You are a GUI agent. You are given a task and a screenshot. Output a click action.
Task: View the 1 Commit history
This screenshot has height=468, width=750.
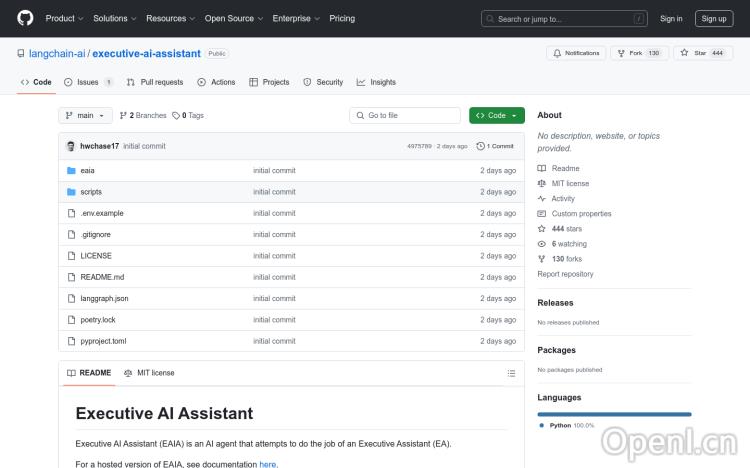(495, 146)
